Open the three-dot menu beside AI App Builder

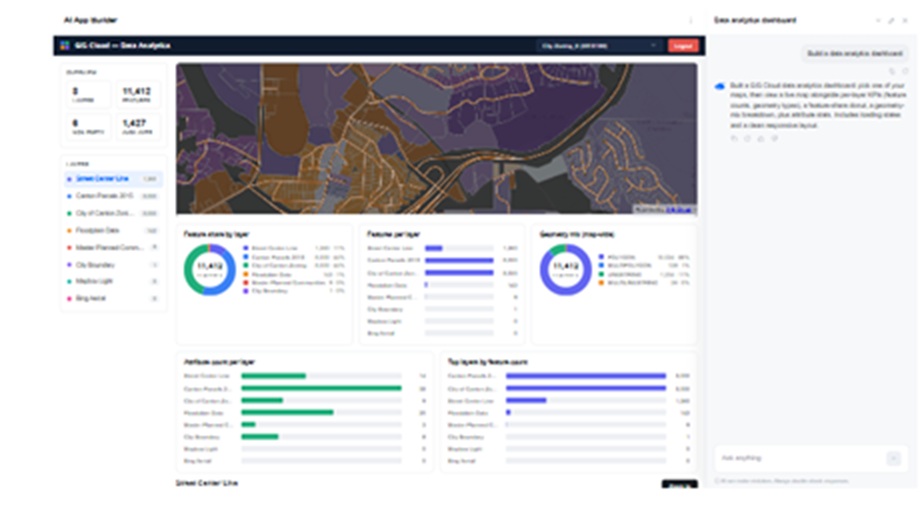pyautogui.click(x=691, y=21)
